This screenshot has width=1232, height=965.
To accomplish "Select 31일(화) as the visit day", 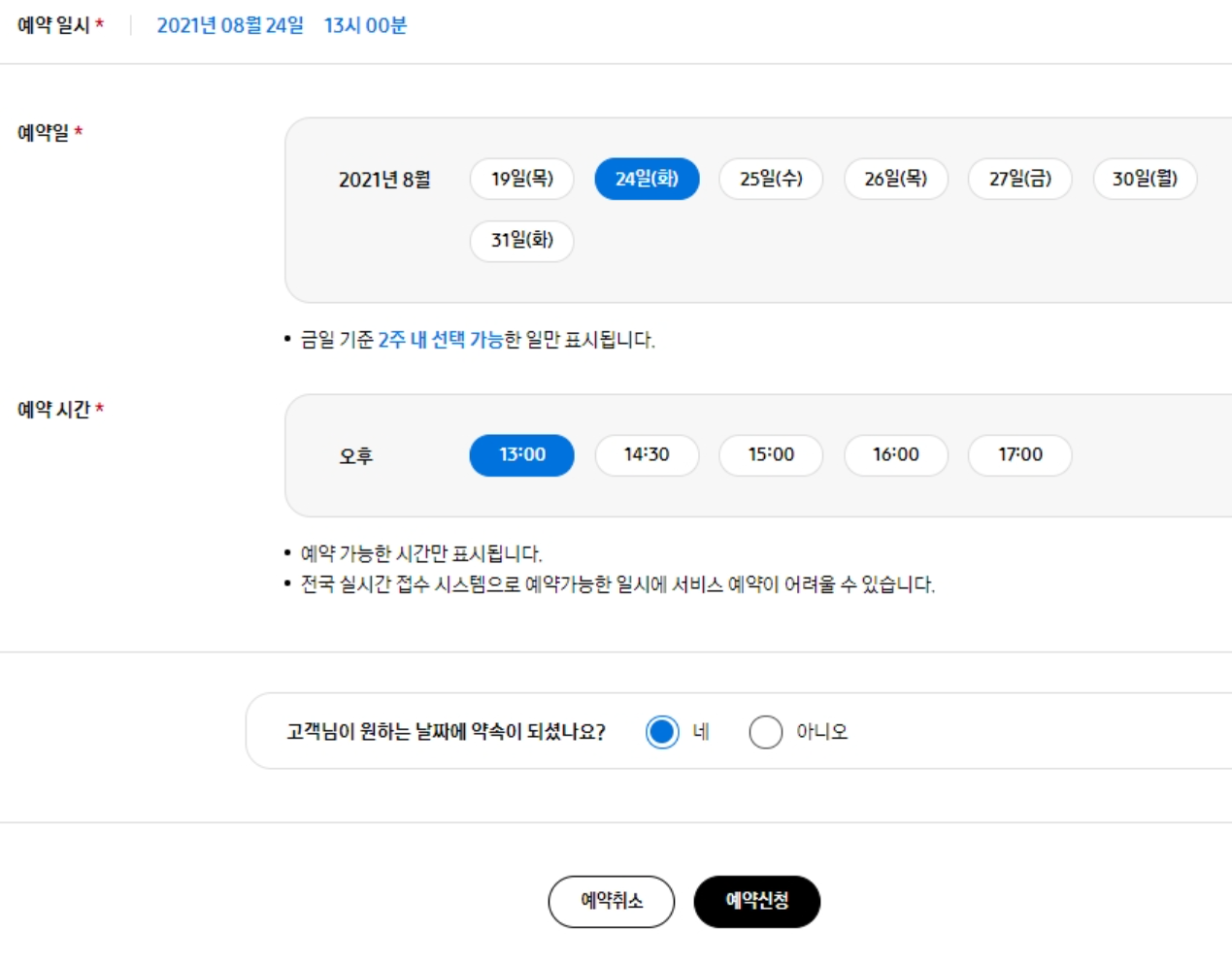I will [x=521, y=241].
